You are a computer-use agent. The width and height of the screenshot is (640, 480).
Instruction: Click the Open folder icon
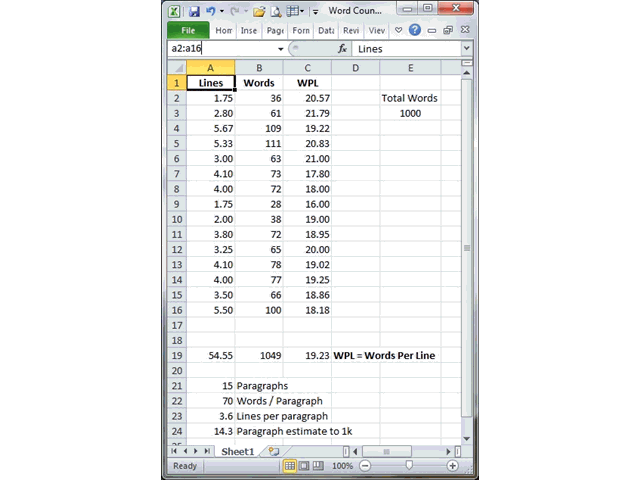tap(259, 12)
